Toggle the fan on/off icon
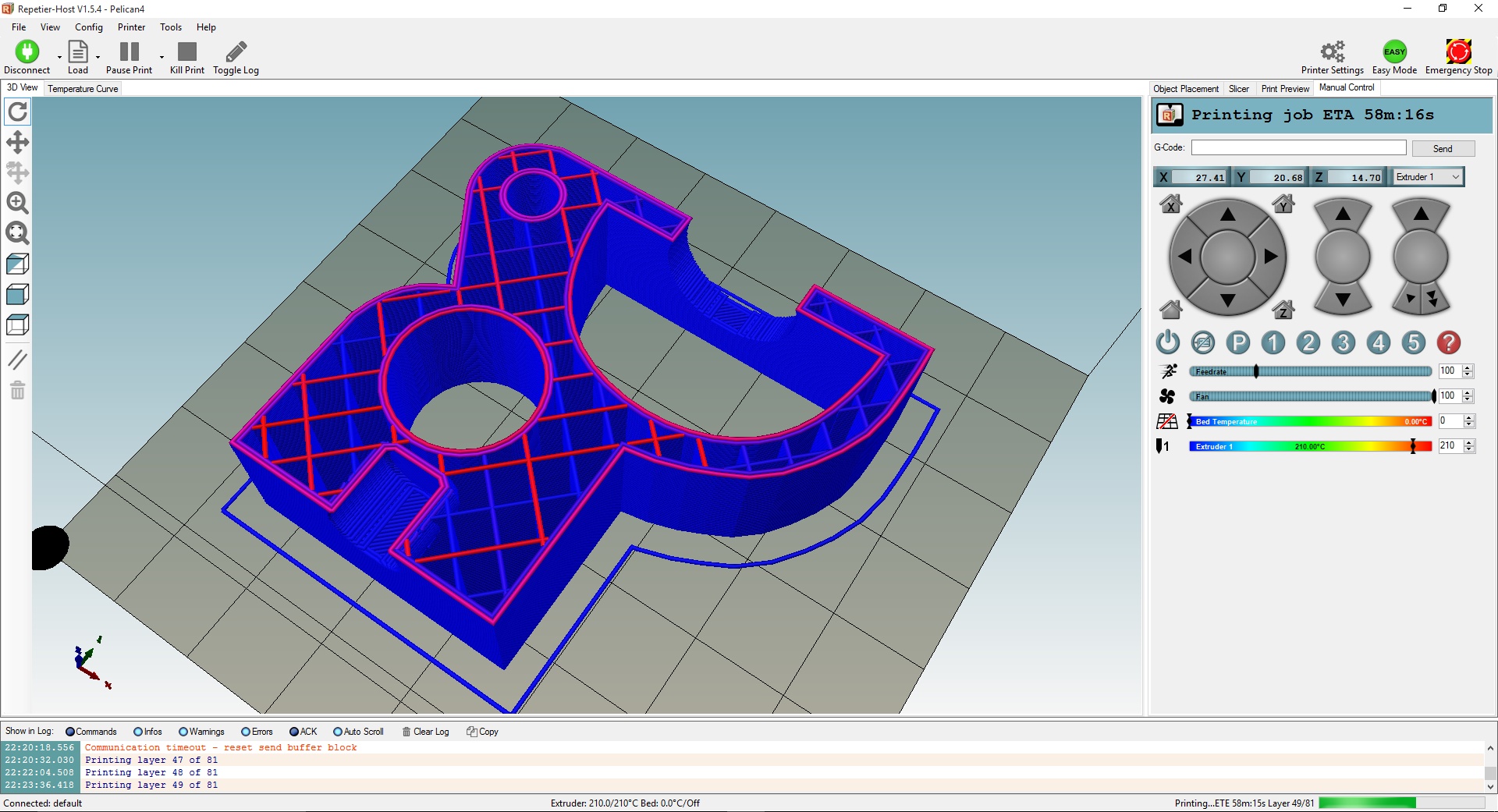 (x=1167, y=396)
